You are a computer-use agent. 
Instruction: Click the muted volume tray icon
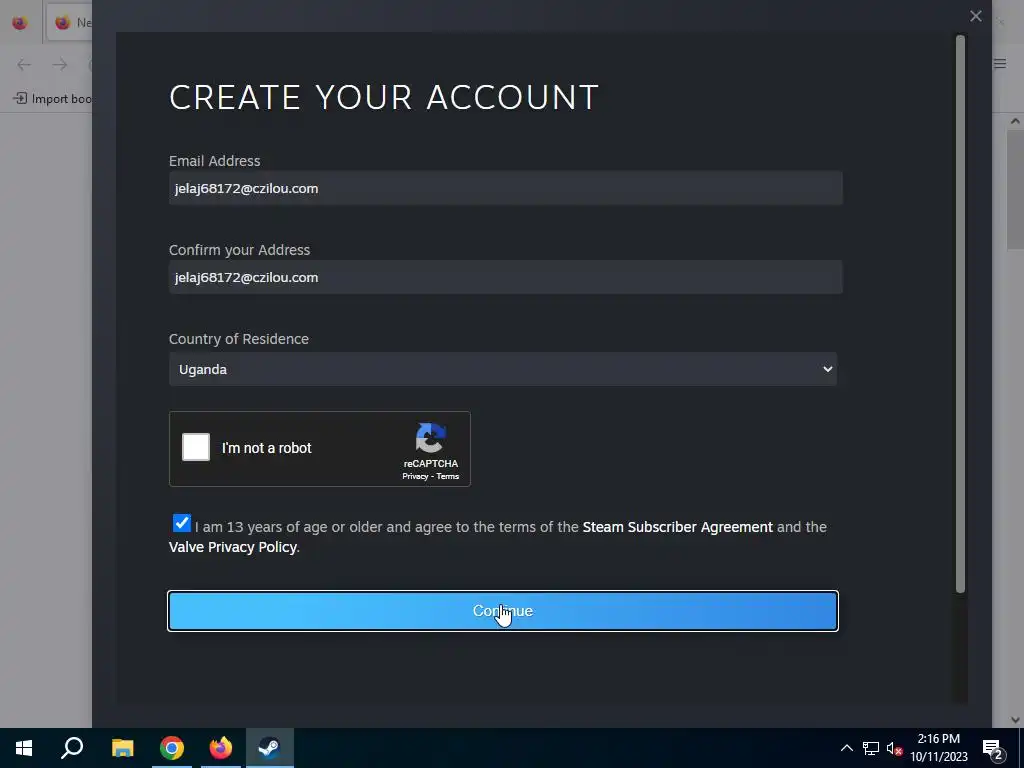(894, 748)
